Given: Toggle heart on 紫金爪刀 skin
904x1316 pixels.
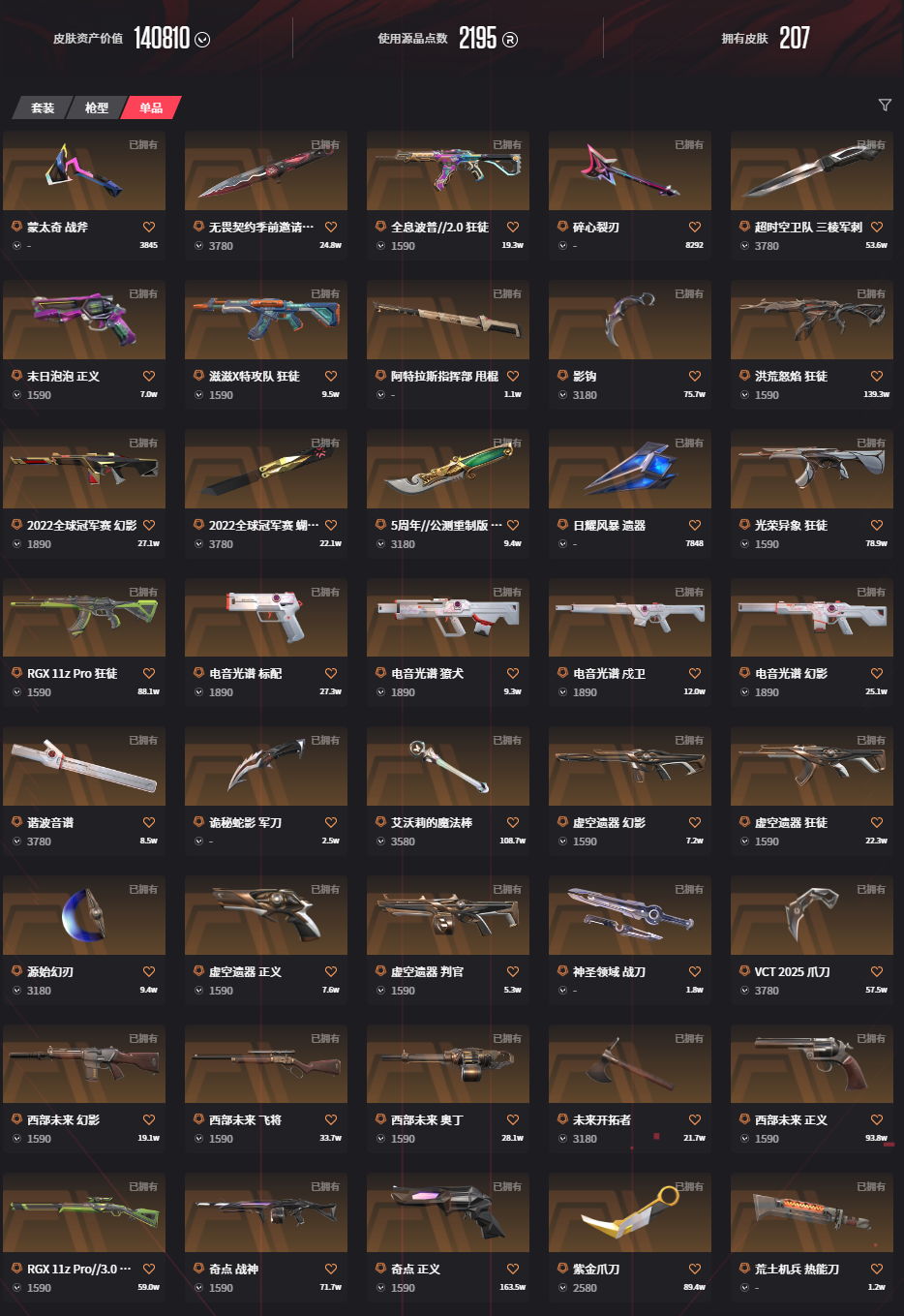Looking at the screenshot, I should (x=695, y=1269).
